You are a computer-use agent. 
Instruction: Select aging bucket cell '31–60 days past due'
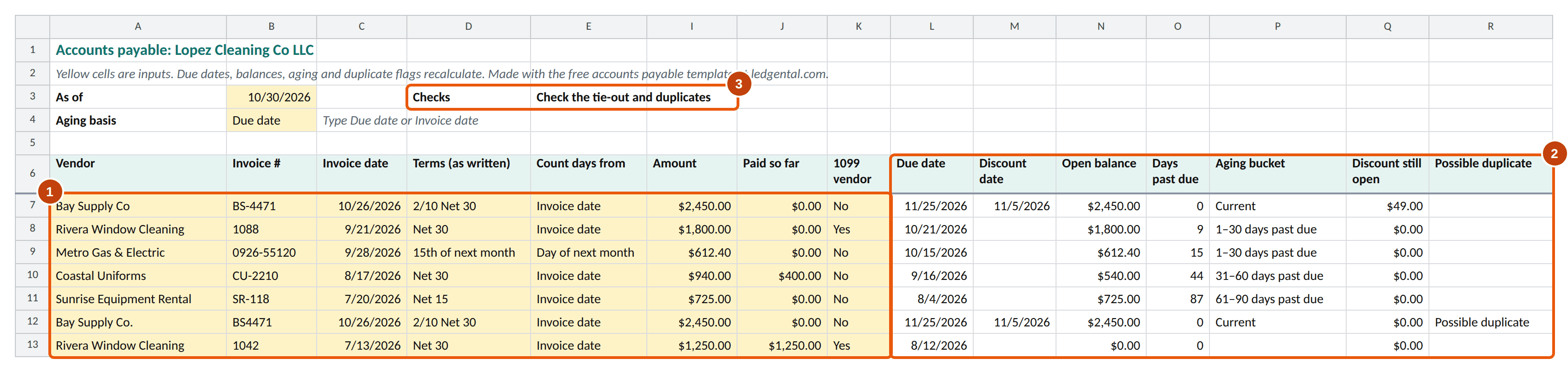(x=1277, y=275)
